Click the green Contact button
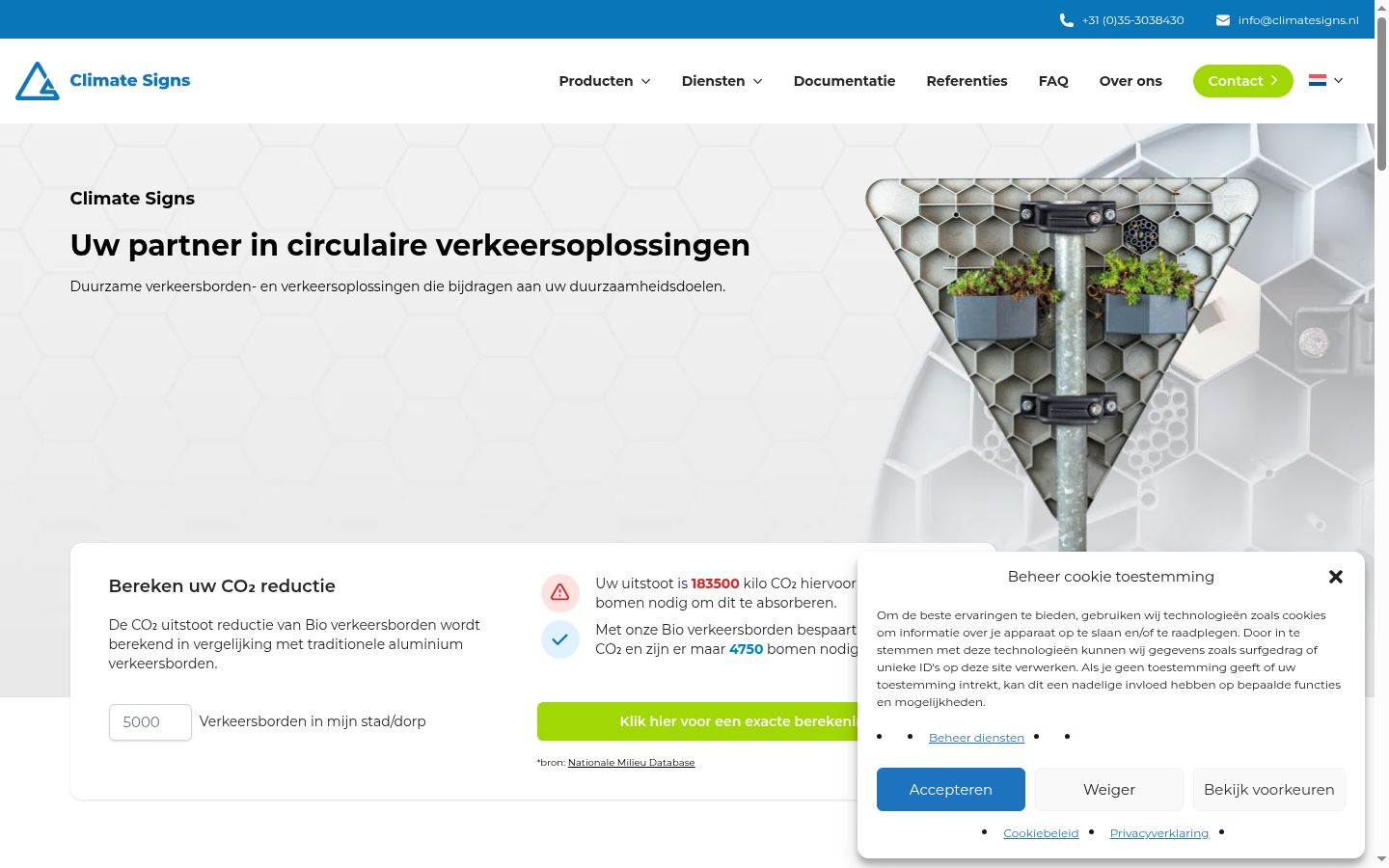The height and width of the screenshot is (868, 1389). click(1242, 81)
